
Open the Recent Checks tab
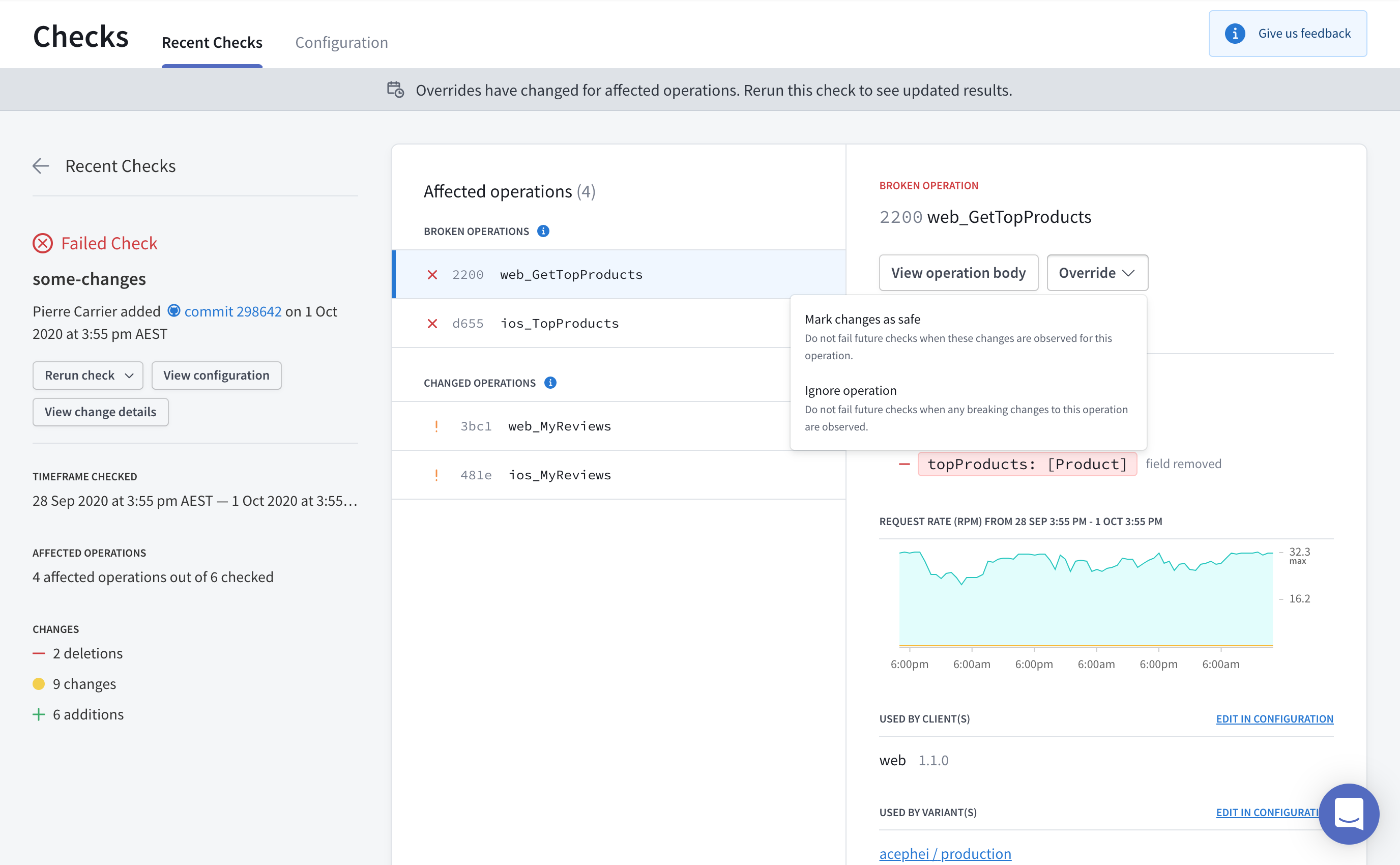pos(212,42)
